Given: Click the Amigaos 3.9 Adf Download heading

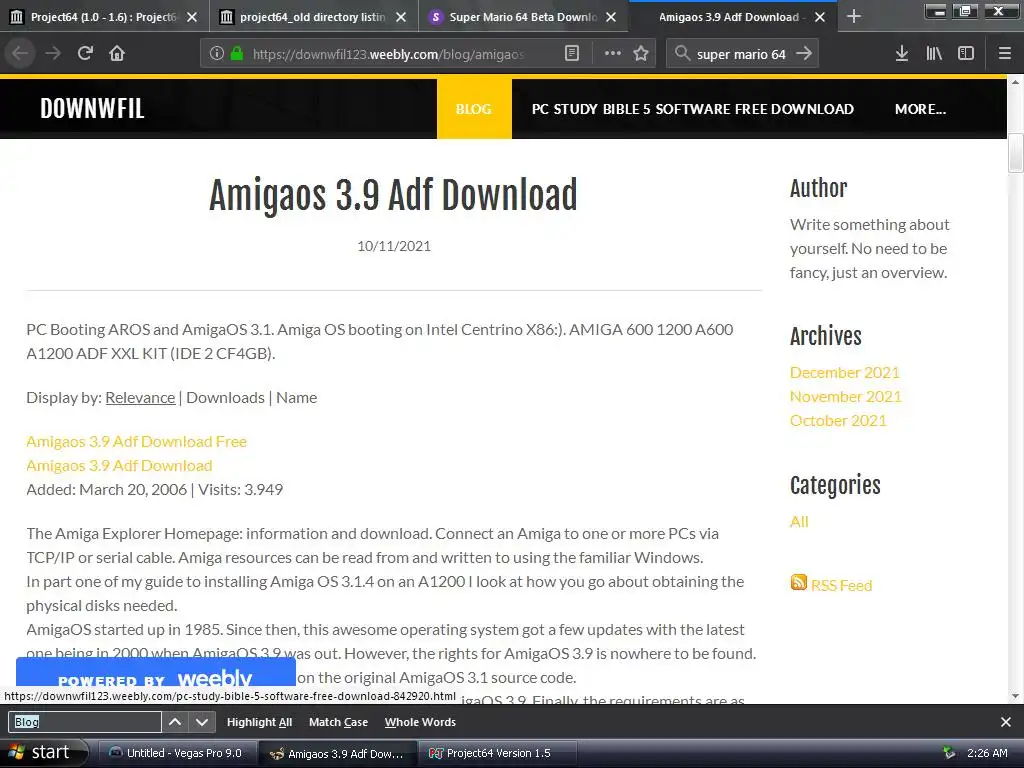Looking at the screenshot, I should click(393, 195).
